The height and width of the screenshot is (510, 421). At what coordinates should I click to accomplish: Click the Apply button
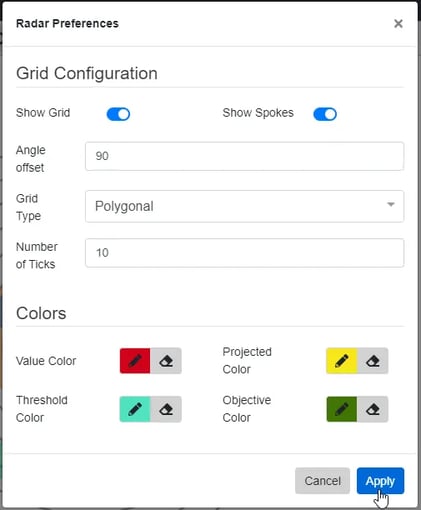pos(380,481)
